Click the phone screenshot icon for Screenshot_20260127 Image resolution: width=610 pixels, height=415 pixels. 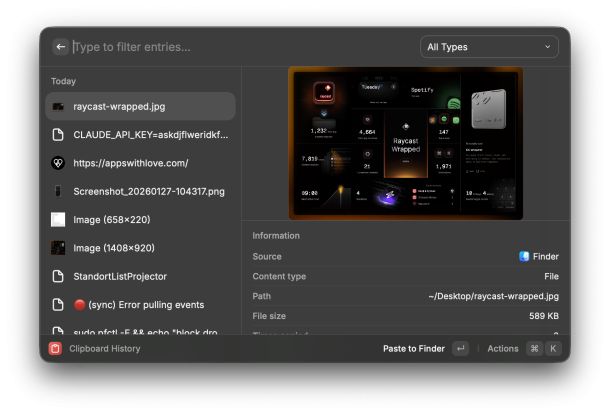tap(58, 191)
